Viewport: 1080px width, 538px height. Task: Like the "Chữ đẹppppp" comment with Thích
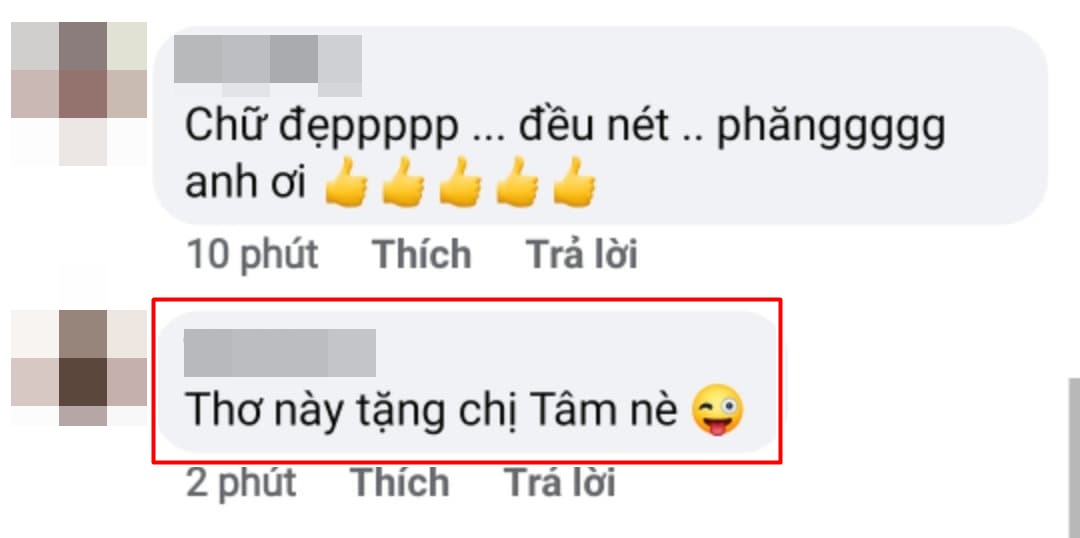[x=422, y=254]
